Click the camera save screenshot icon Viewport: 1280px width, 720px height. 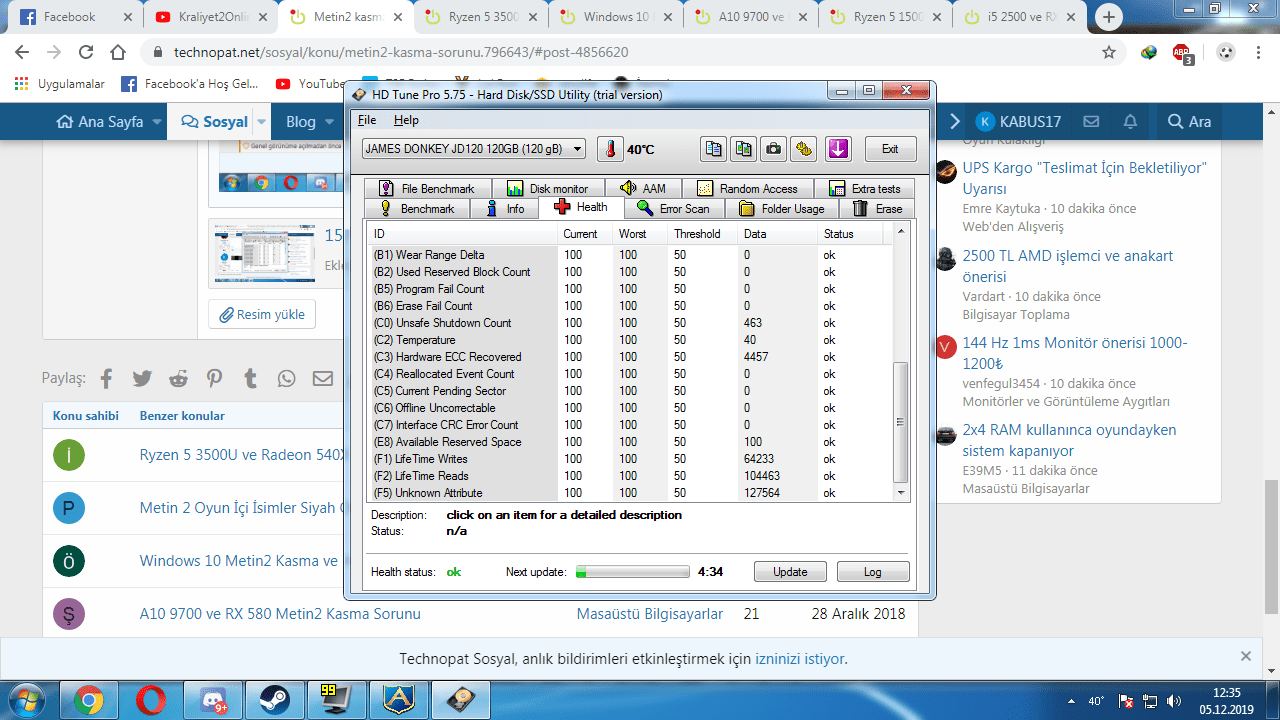773,149
